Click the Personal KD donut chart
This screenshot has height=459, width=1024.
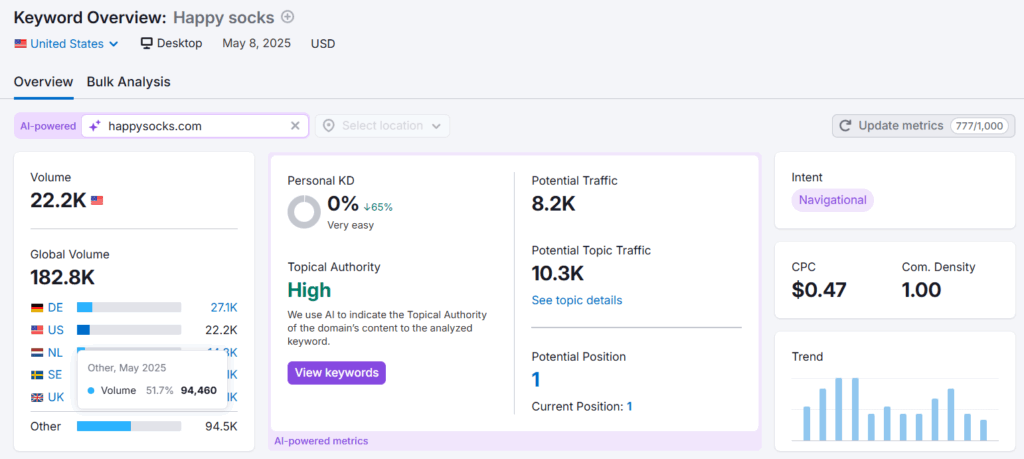(304, 212)
